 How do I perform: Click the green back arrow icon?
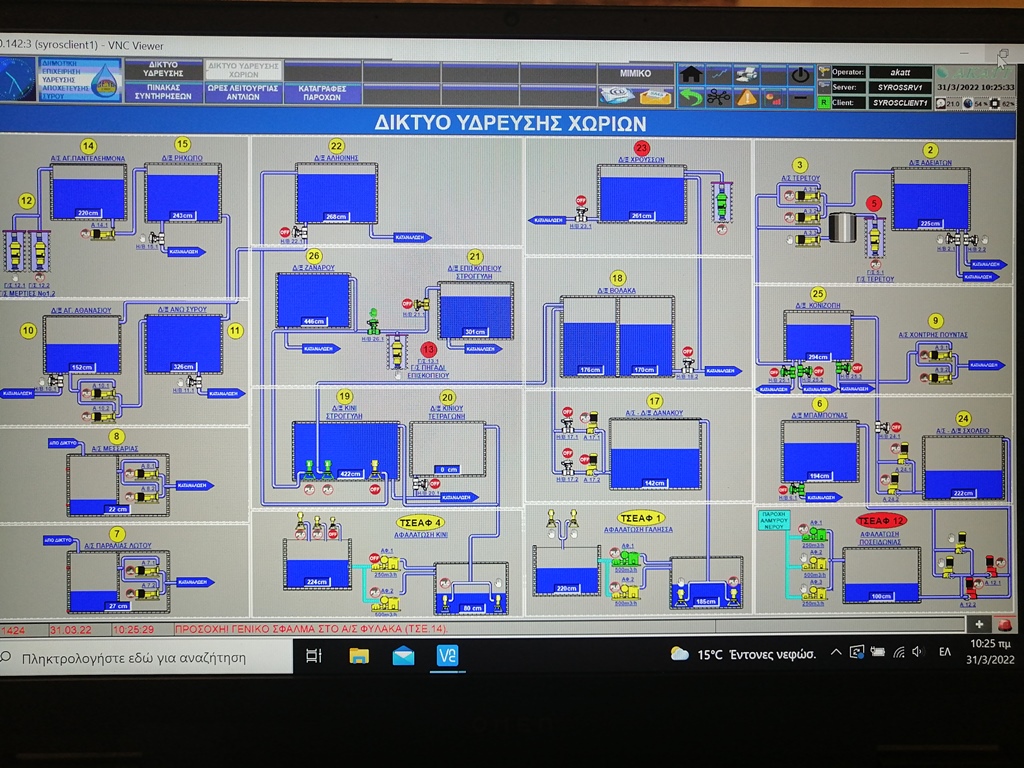(690, 97)
